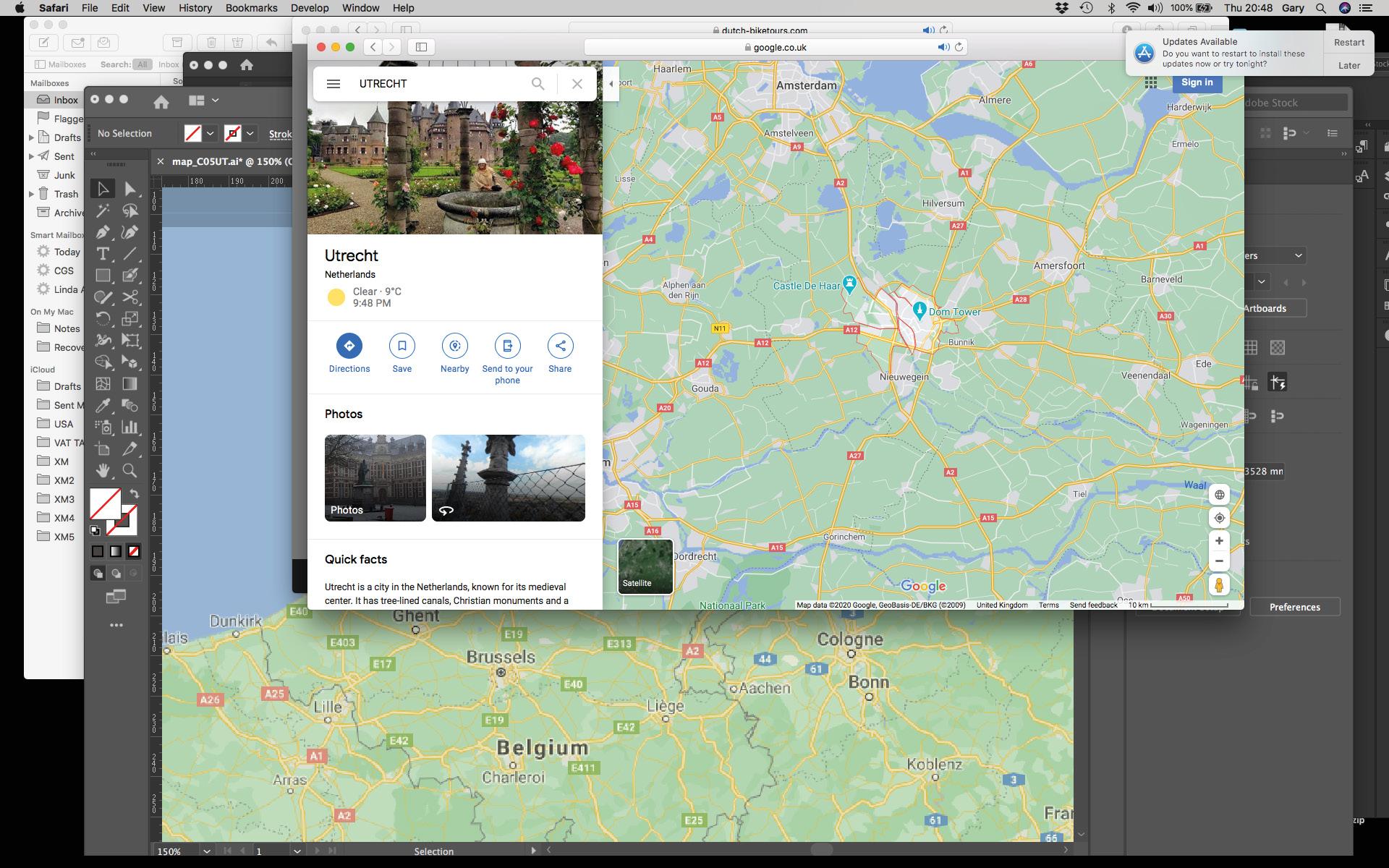Click the Nearby icon
This screenshot has width=1389, height=868.
(x=455, y=346)
